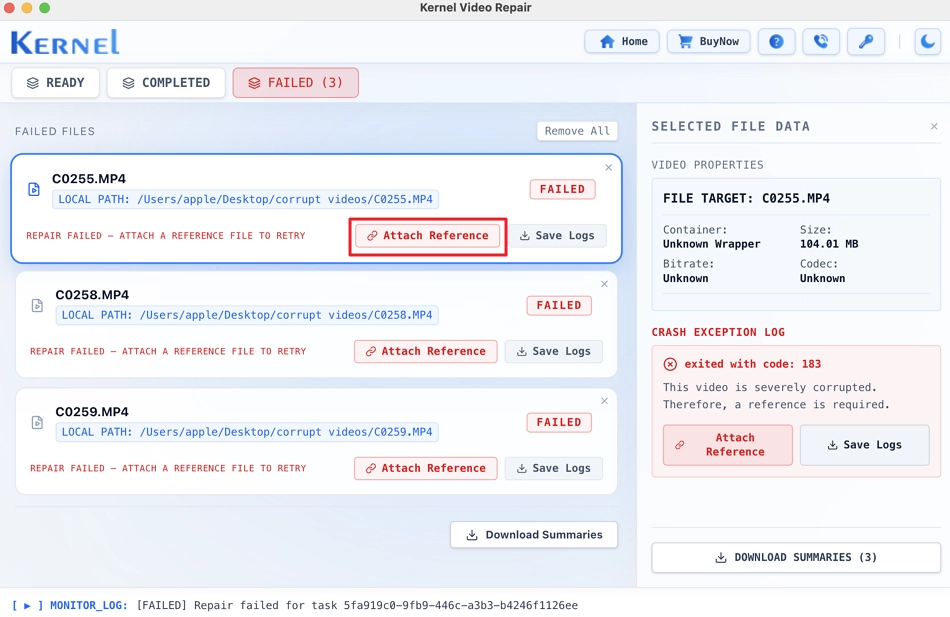Click Download Summaries below the file list
950x617 pixels.
click(534, 535)
